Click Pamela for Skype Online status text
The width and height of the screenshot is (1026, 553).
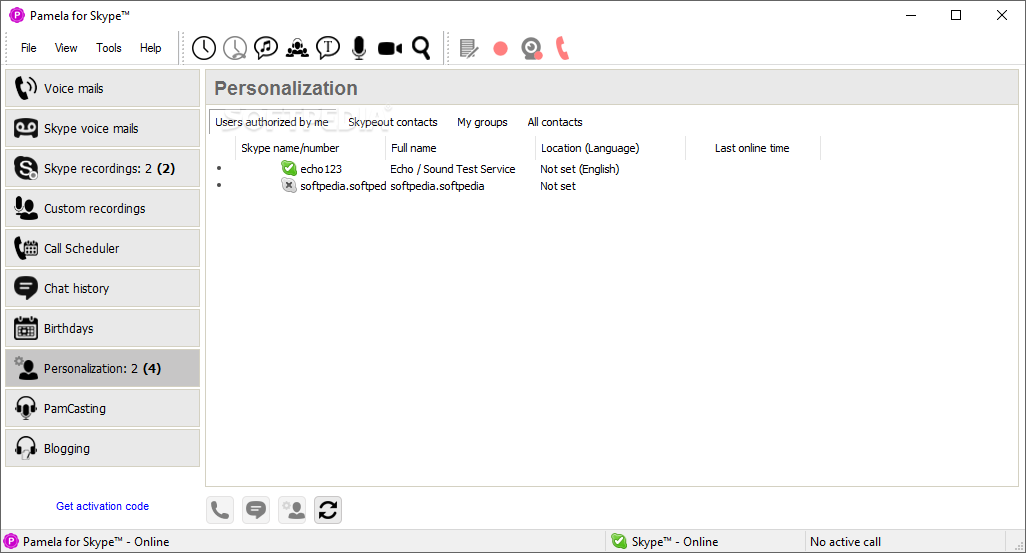coord(96,542)
